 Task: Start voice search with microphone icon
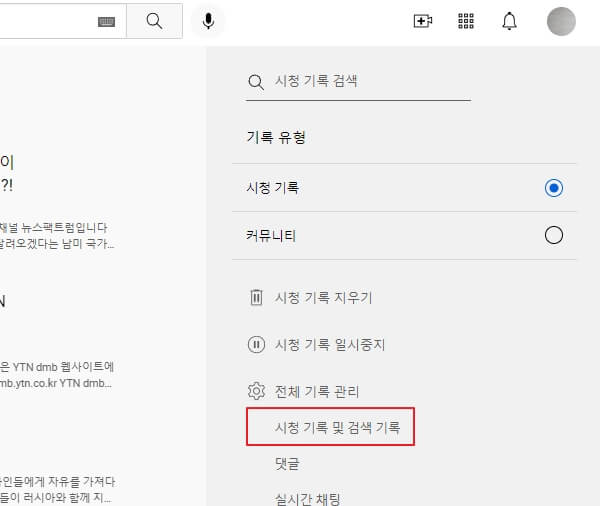(x=208, y=21)
